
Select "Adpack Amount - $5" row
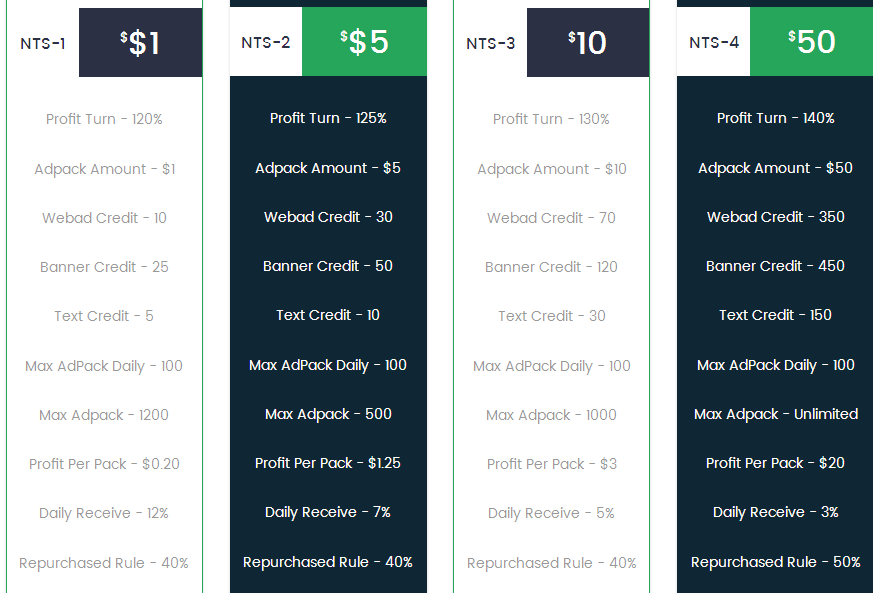(328, 168)
